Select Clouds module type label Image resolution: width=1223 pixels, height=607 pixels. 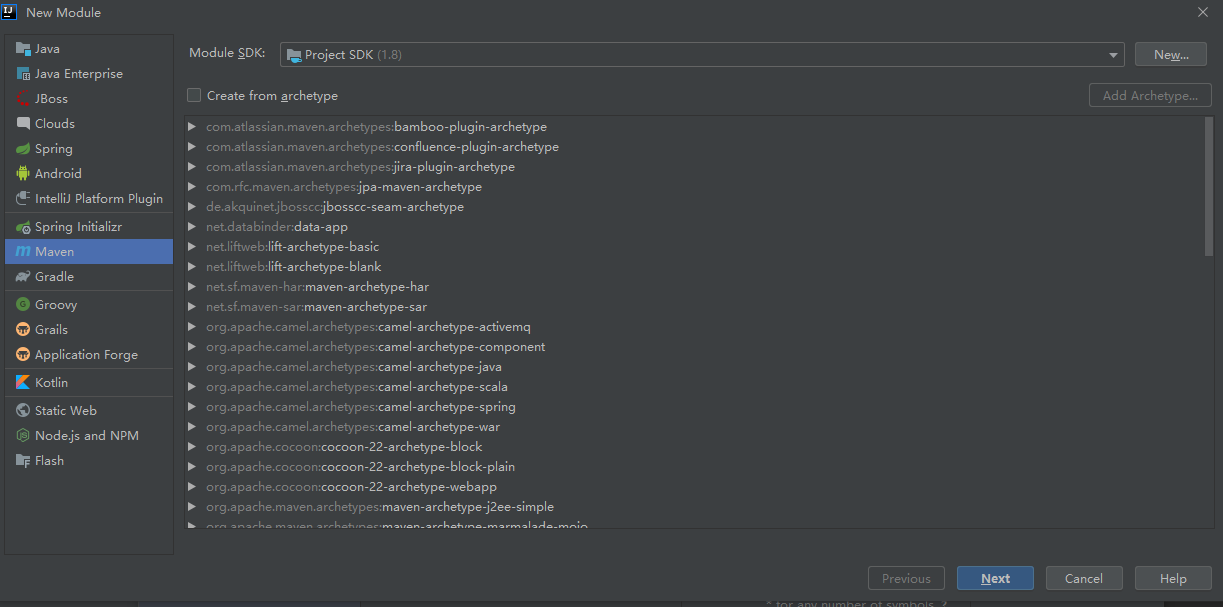point(55,123)
